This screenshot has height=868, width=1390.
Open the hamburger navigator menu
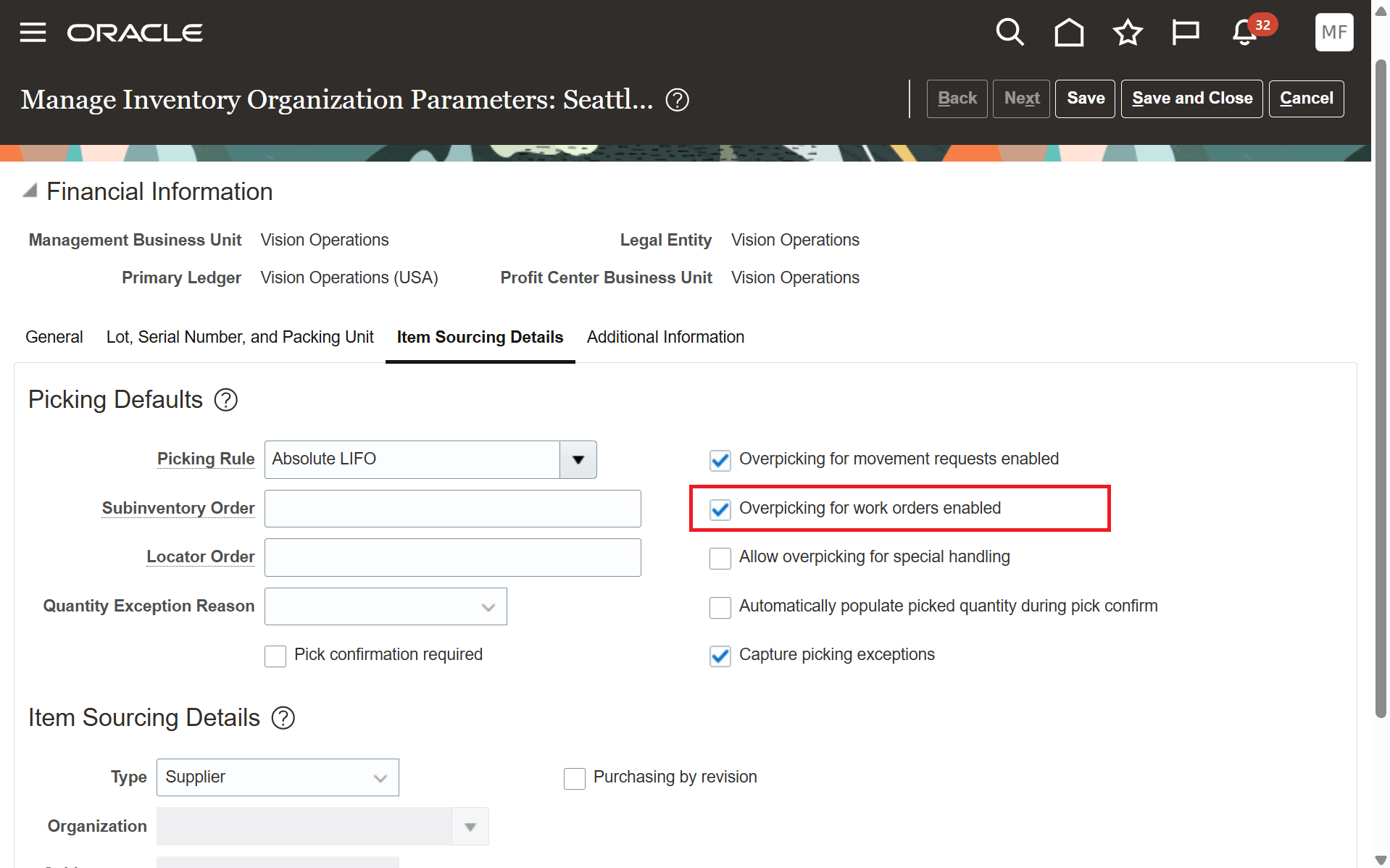(33, 33)
